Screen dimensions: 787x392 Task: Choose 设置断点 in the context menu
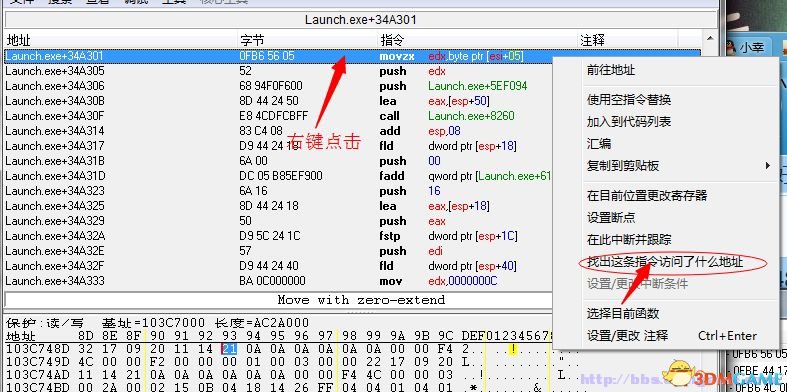[611, 217]
